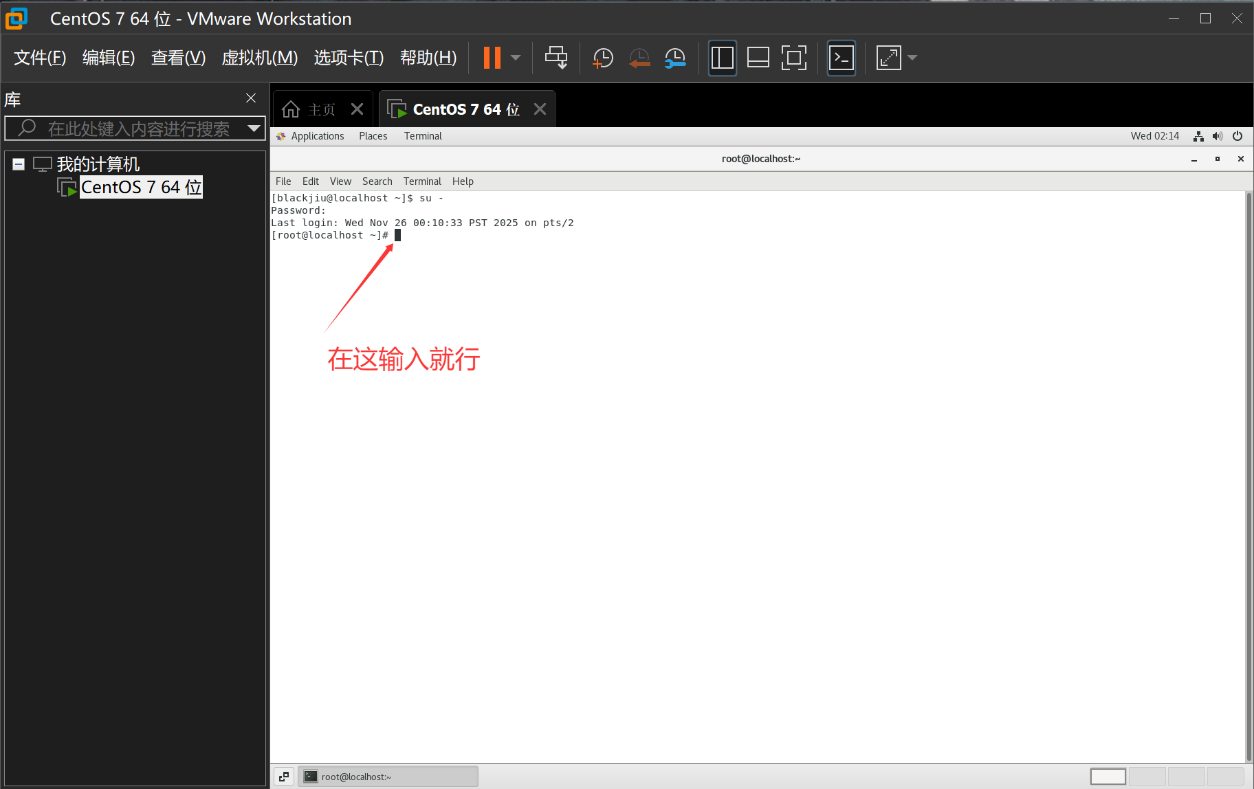Screen dimensions: 1254x789
Task: Select root@localhost:~ from the guest taskbar
Action: tap(388, 776)
